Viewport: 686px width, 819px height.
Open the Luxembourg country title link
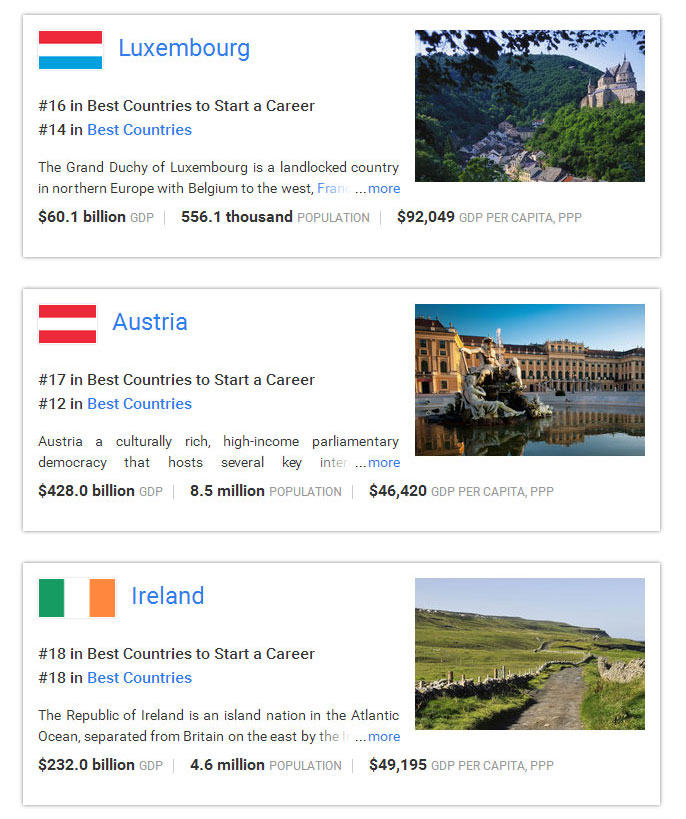point(184,48)
